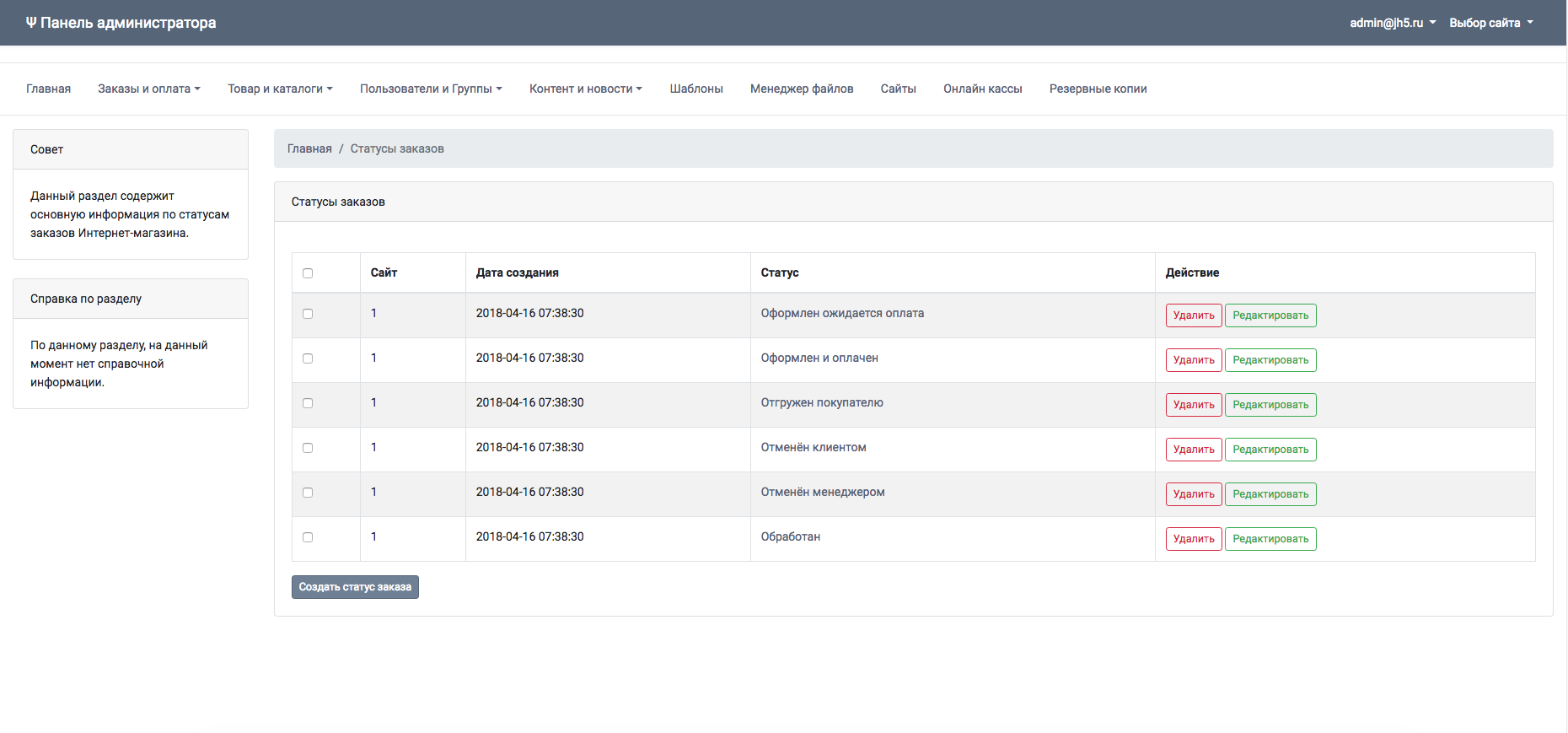Edit the Отгружен покупателю status
The width and height of the screenshot is (1568, 733).
1270,405
